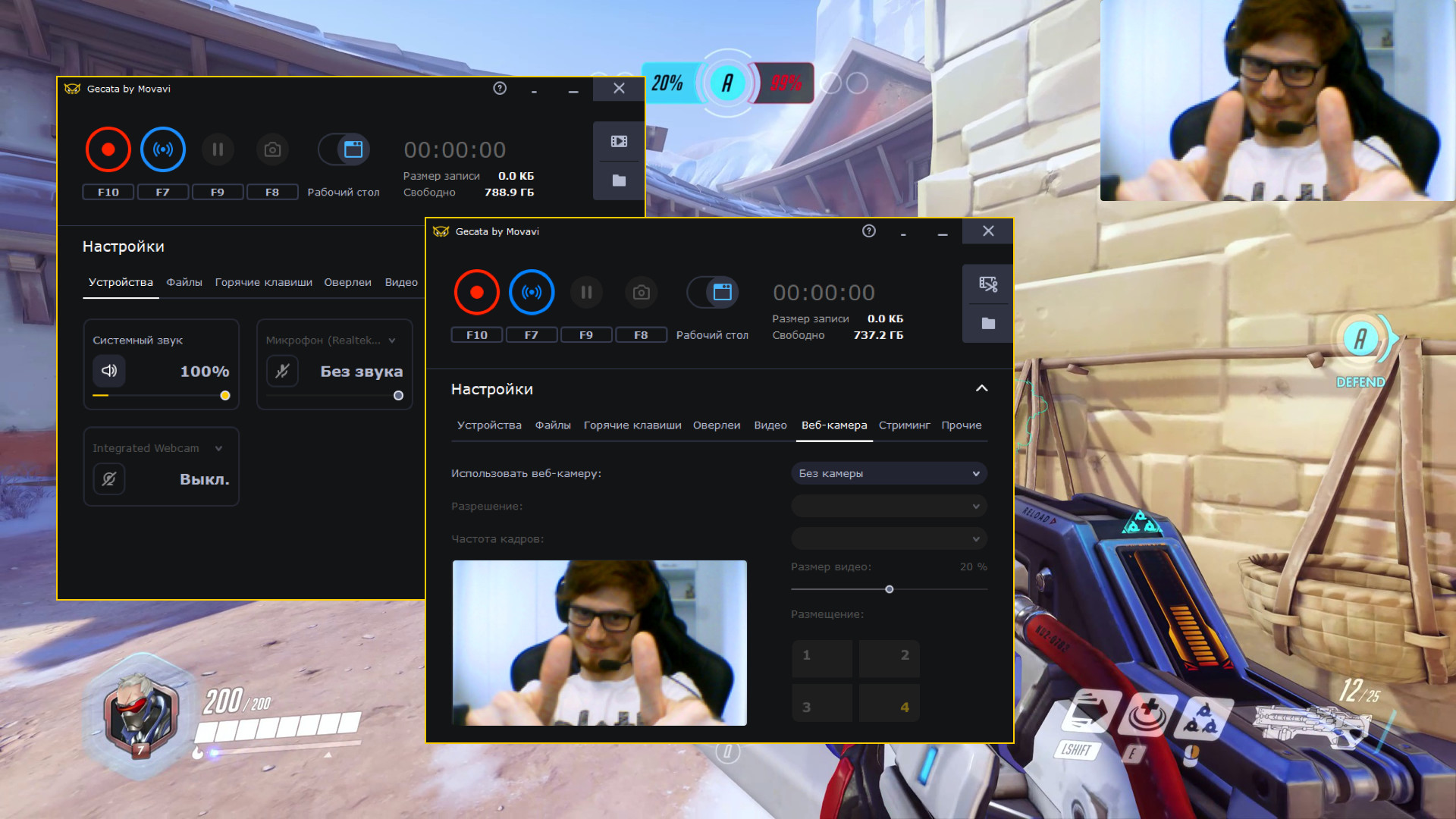Expand the Микрофон (Realtek) device dropdown
The height and width of the screenshot is (819, 1456).
392,340
